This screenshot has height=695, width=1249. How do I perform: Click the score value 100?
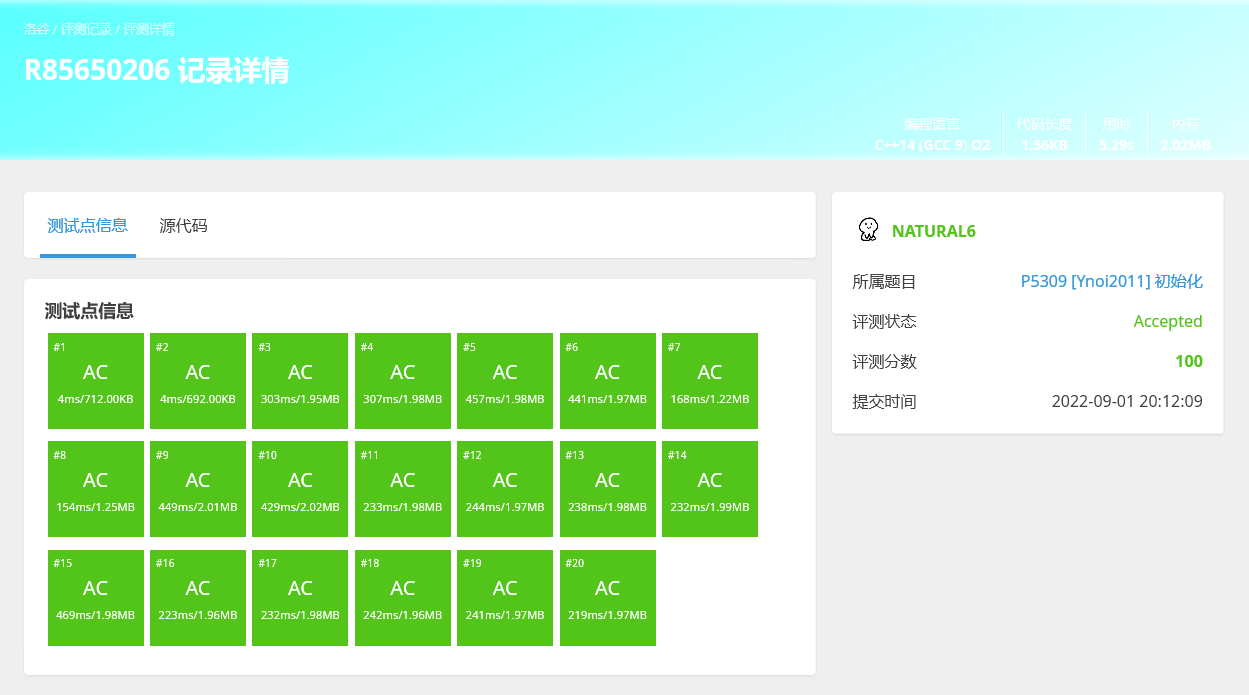click(1189, 362)
